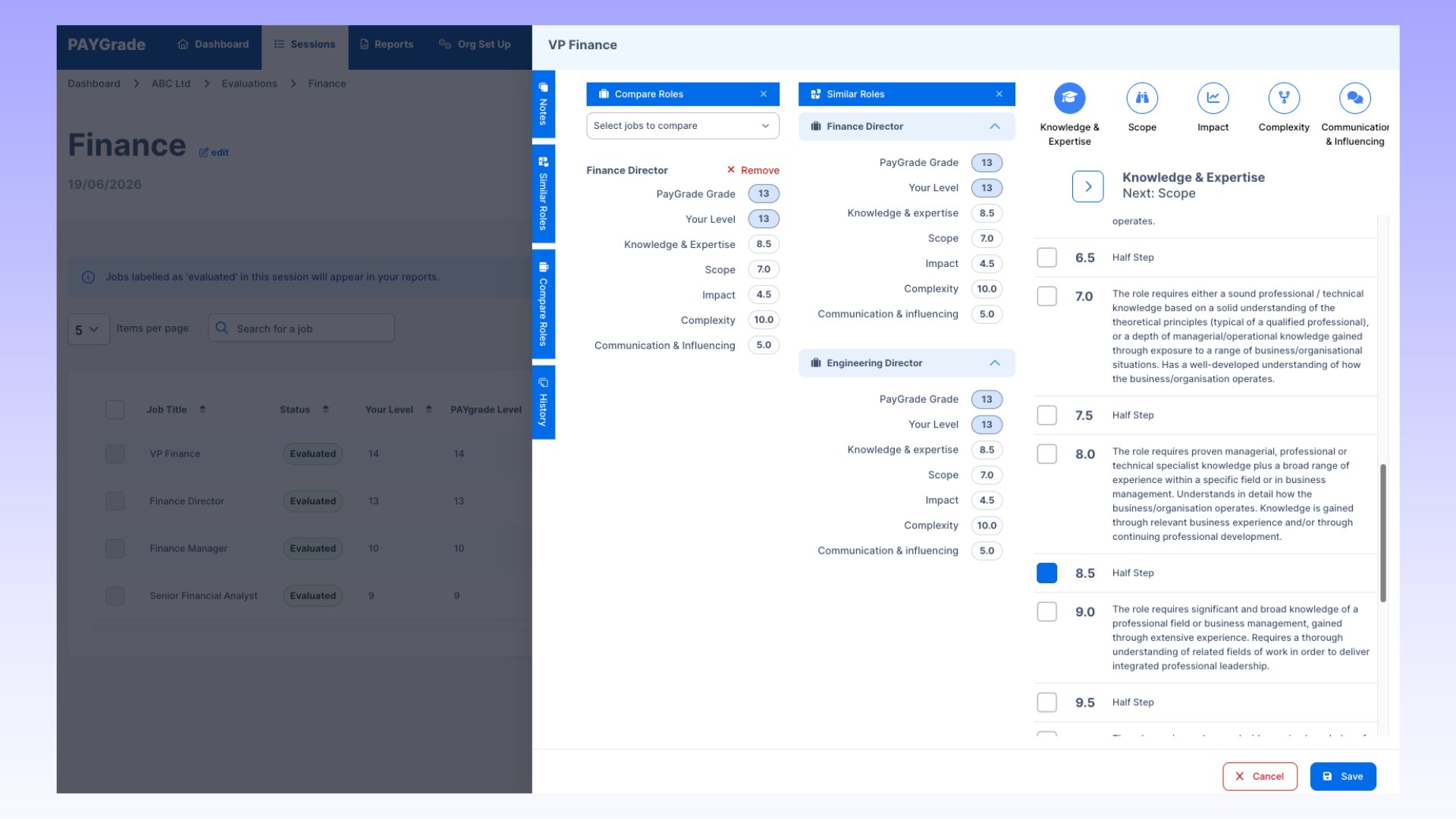Image resolution: width=1456 pixels, height=819 pixels.
Task: Click the search magnifier icon
Action: coord(221,328)
